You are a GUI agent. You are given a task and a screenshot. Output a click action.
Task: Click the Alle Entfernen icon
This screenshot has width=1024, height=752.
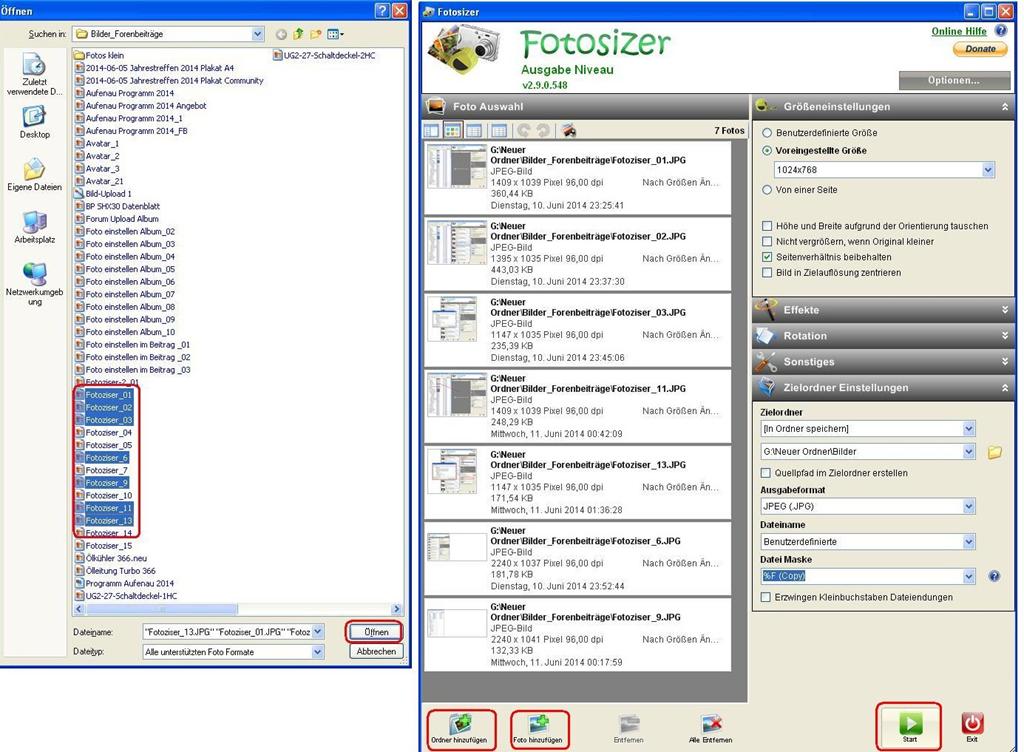(x=711, y=723)
